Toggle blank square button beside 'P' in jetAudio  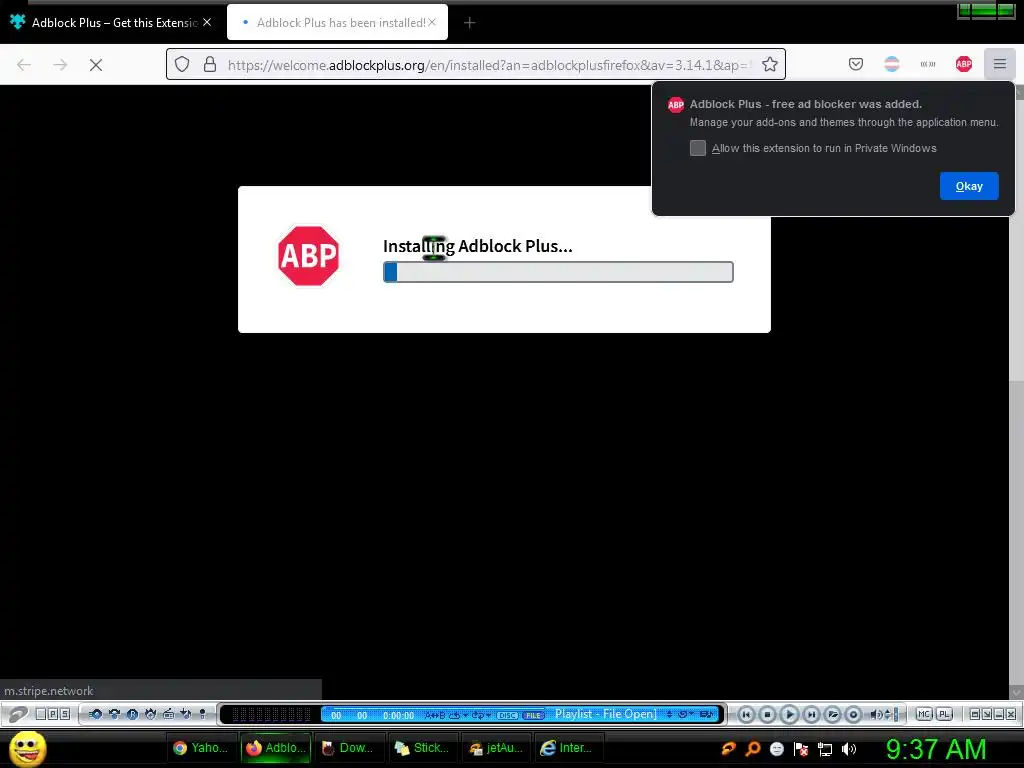pos(40,714)
